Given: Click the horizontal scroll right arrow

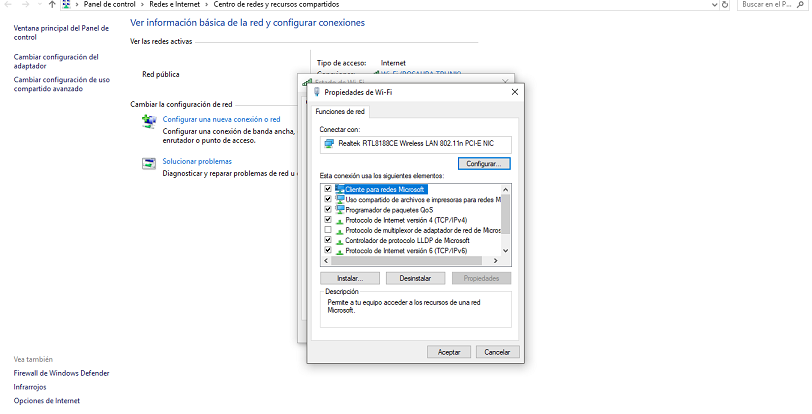Looking at the screenshot, I should pos(496,261).
